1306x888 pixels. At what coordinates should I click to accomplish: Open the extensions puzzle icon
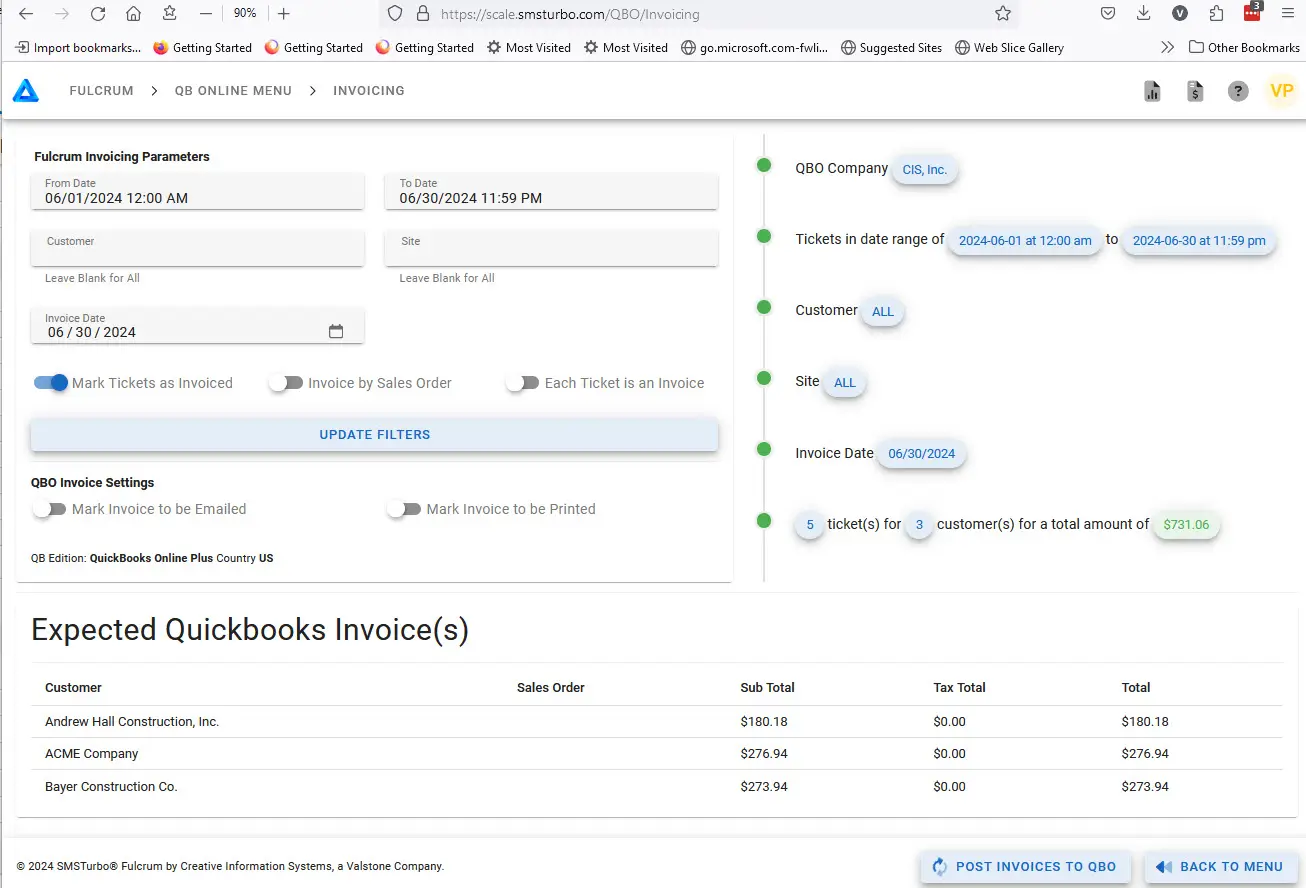1216,14
